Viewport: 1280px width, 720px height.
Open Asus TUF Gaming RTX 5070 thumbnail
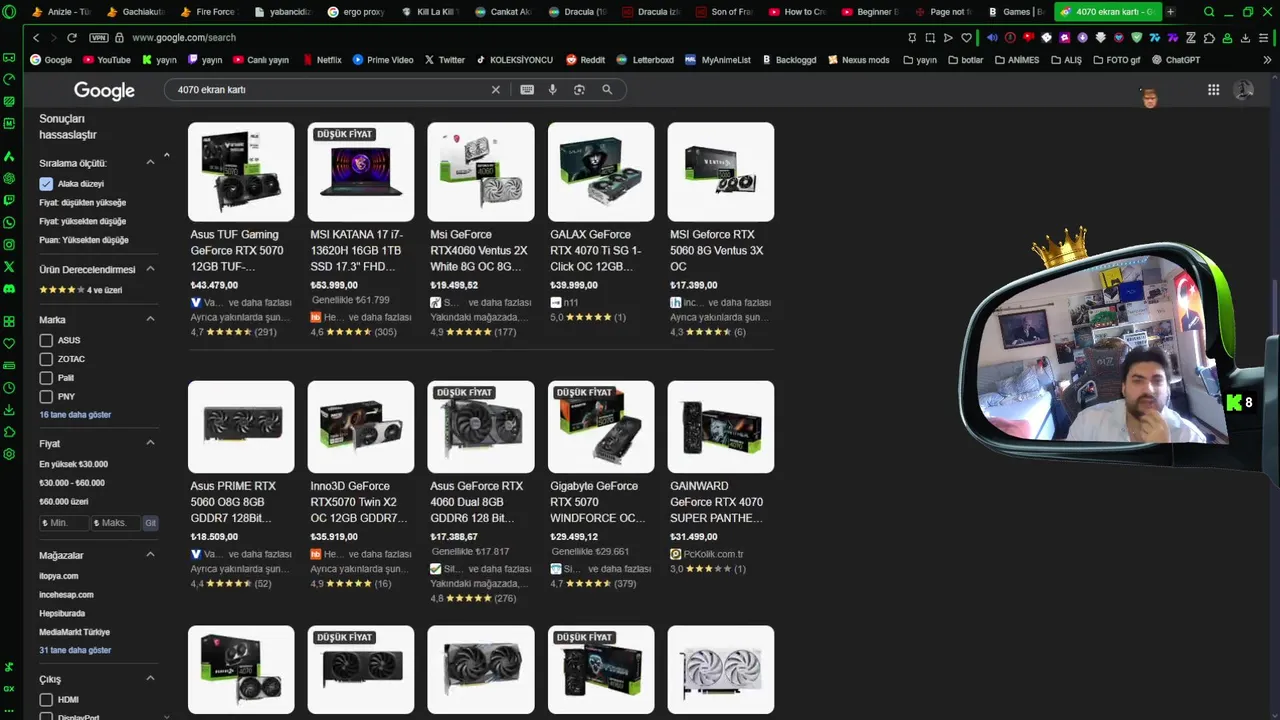[241, 172]
